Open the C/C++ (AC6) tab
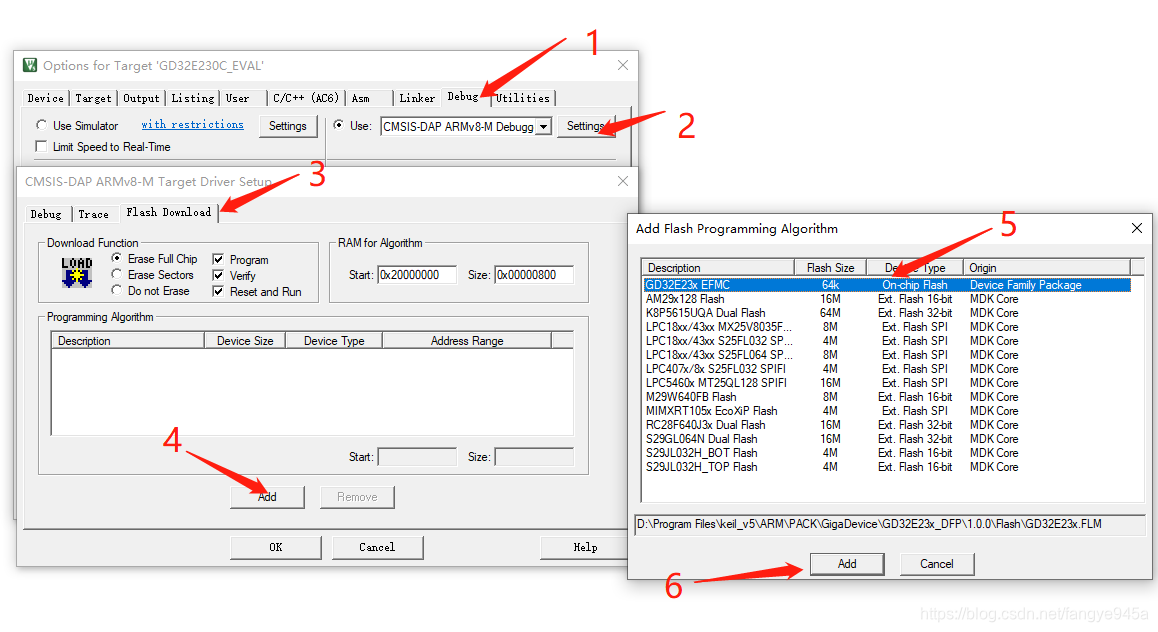Viewport: 1158px width, 632px height. (306, 98)
